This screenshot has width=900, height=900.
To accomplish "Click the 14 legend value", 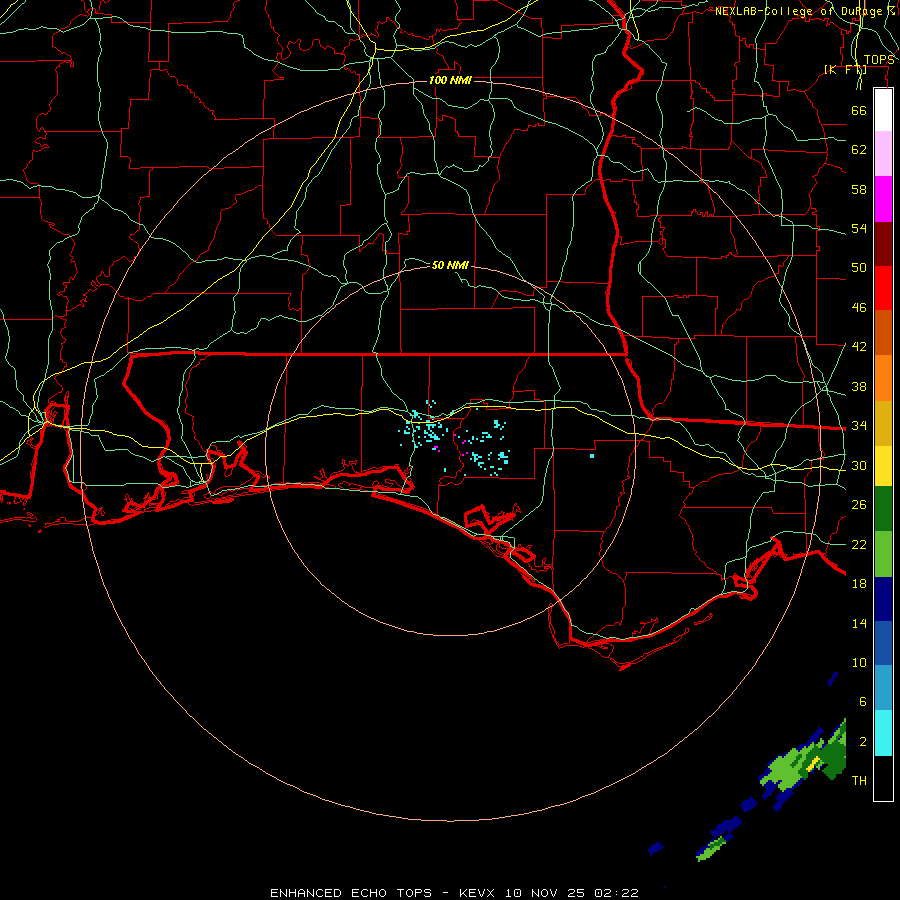I will 859,623.
